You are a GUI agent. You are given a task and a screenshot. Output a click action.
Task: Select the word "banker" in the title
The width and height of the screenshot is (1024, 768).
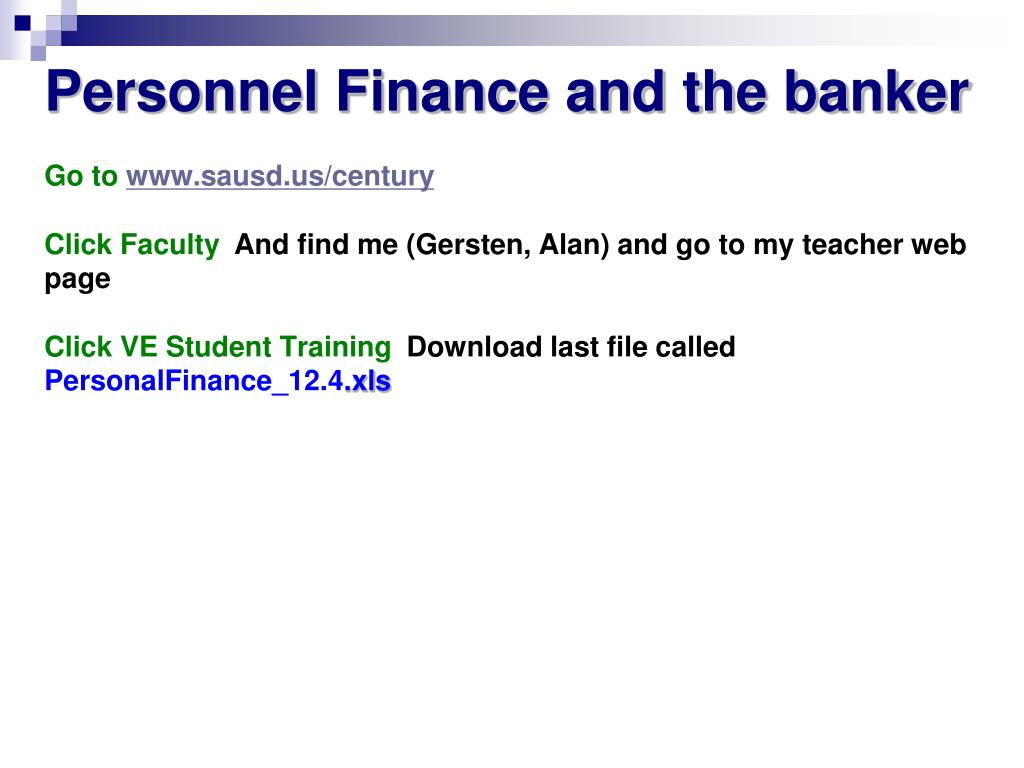(875, 93)
